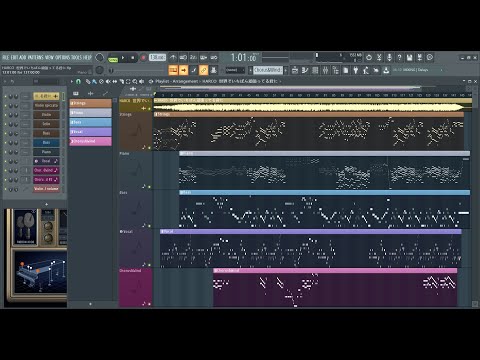Open the EDIT menu
The width and height of the screenshot is (480, 360).
coord(14,57)
